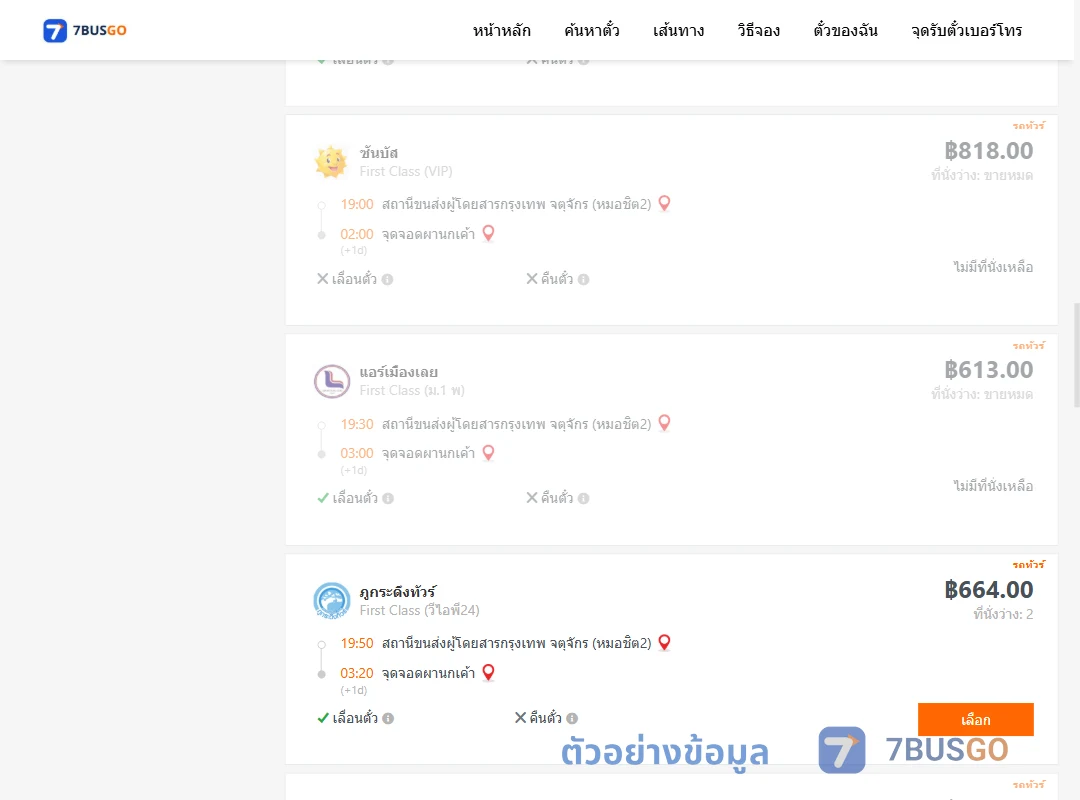Show เลื่อนตั๋ว info icon on ซันบัส card
This screenshot has width=1080, height=800.
[388, 279]
